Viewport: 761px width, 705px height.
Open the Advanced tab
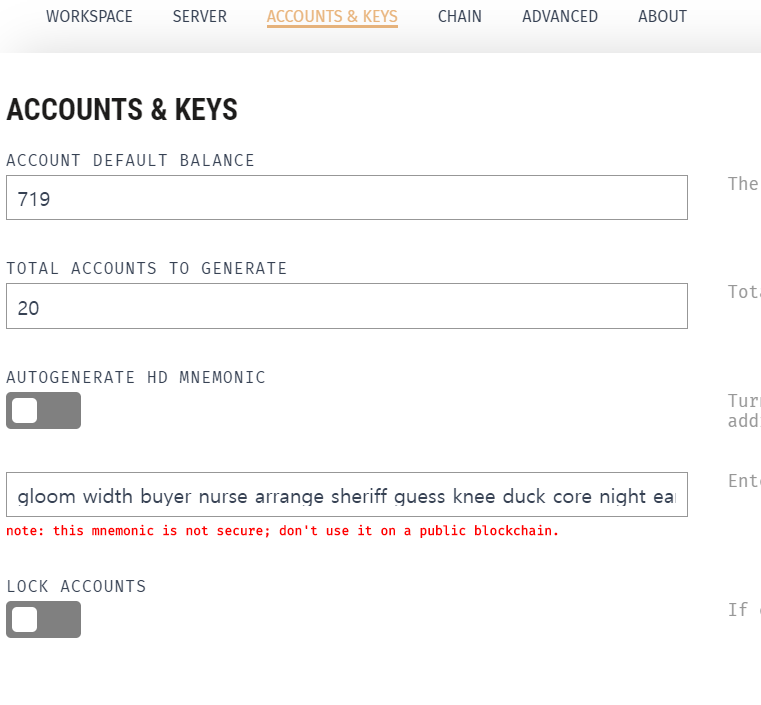[560, 16]
